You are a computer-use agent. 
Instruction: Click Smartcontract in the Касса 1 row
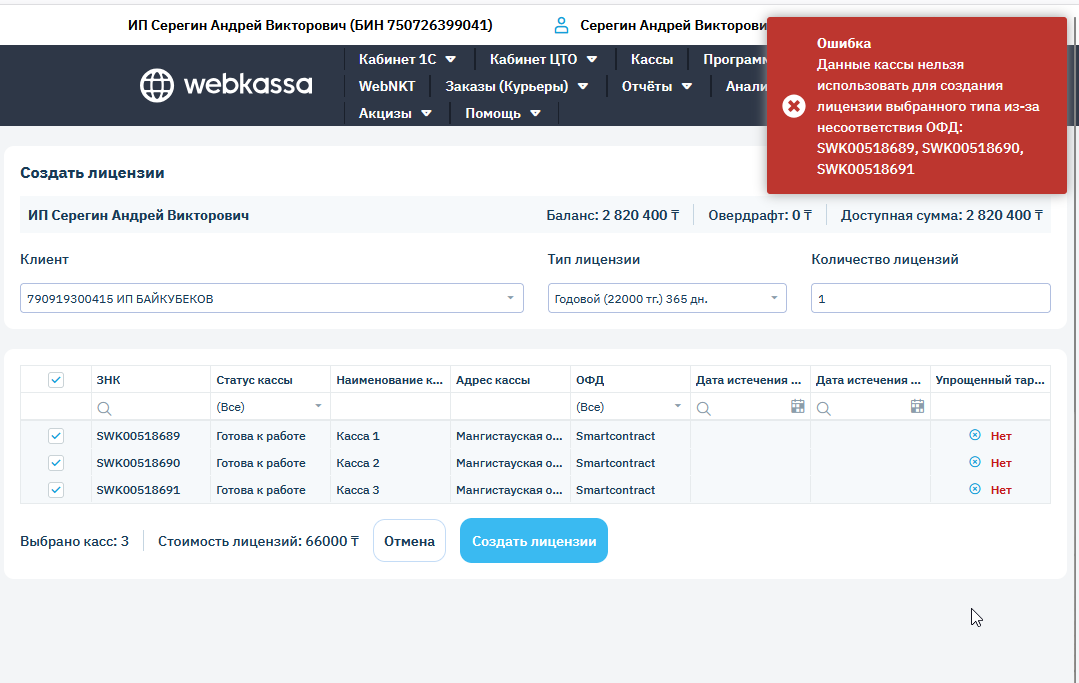pos(615,436)
